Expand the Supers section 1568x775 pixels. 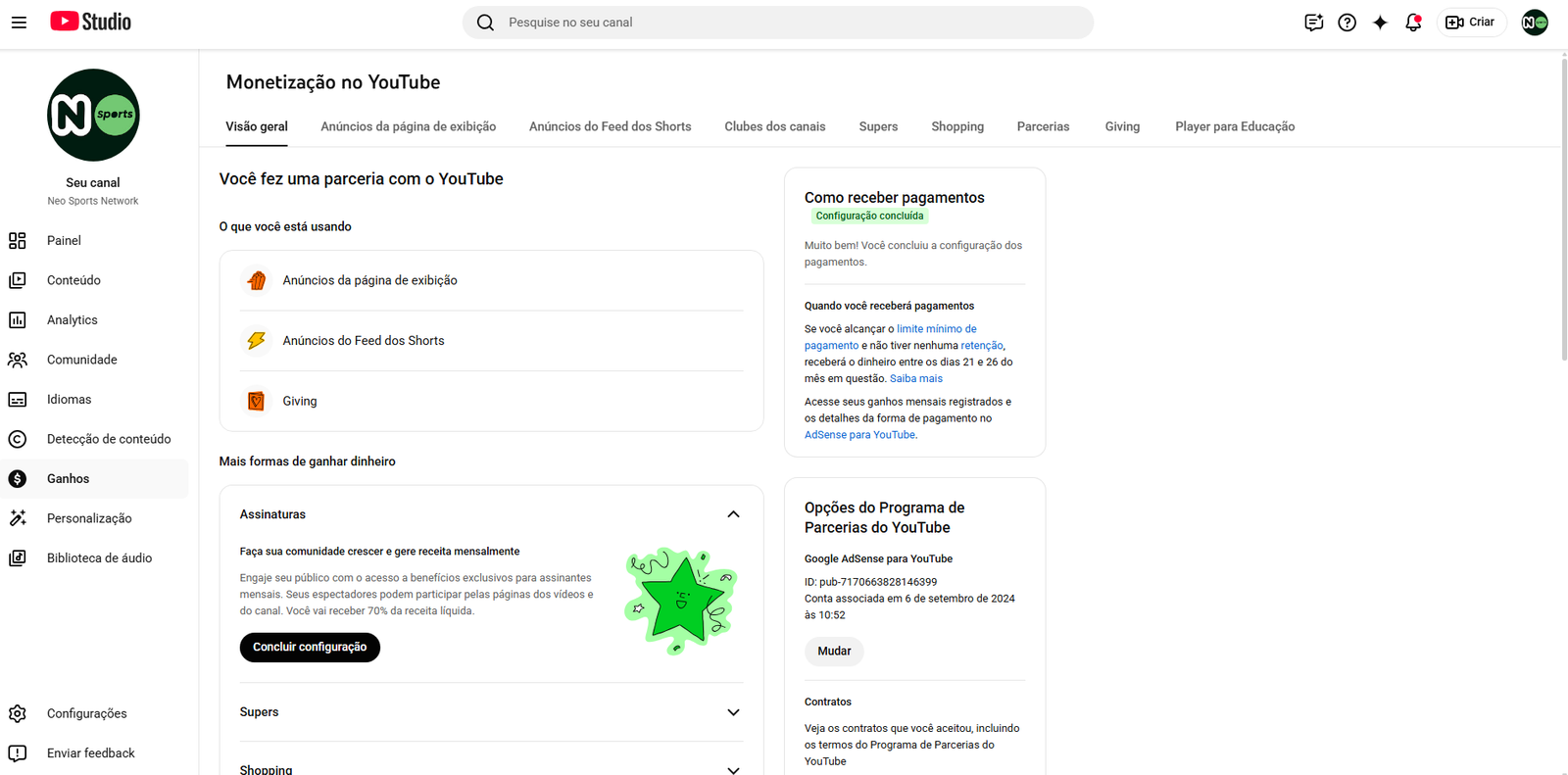733,712
